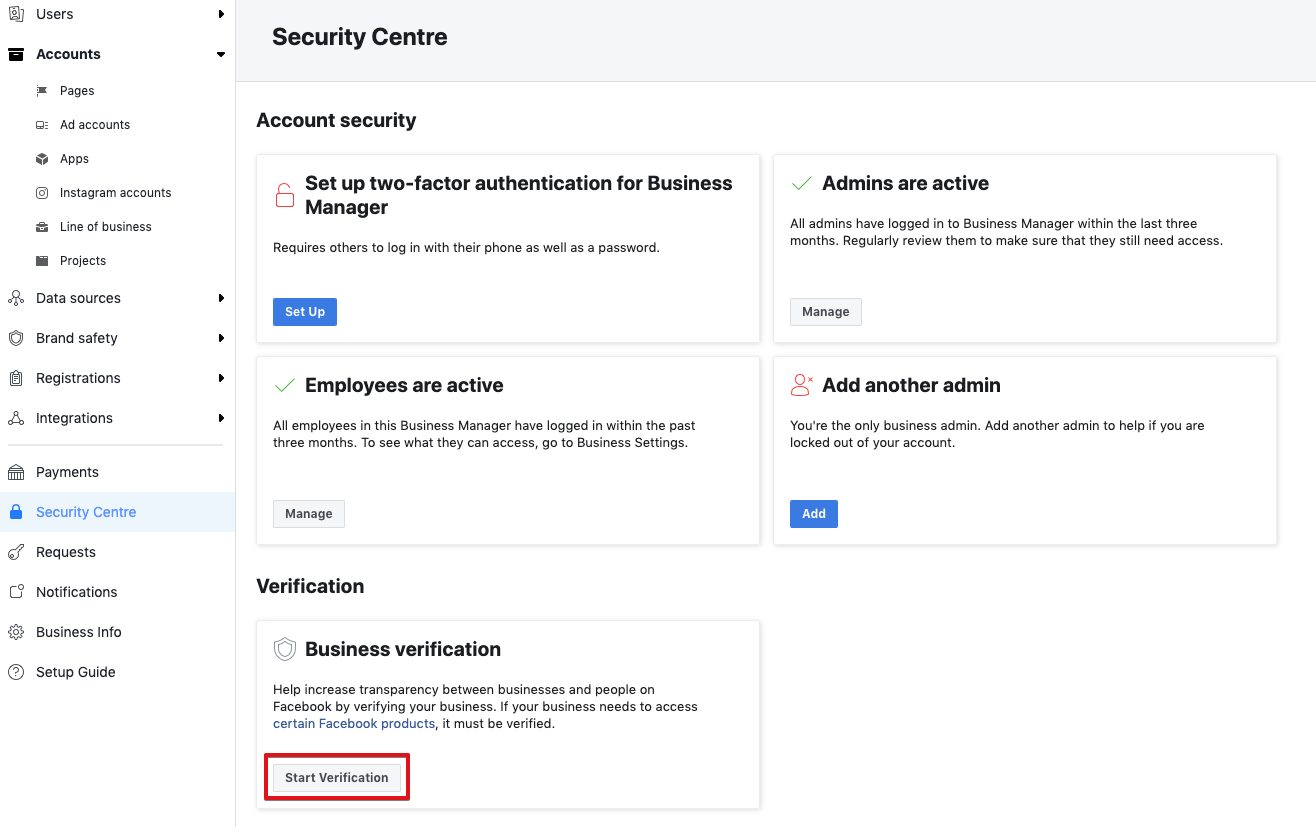Expand the Users submenu arrow
Image resolution: width=1316 pixels, height=827 pixels.
click(221, 14)
